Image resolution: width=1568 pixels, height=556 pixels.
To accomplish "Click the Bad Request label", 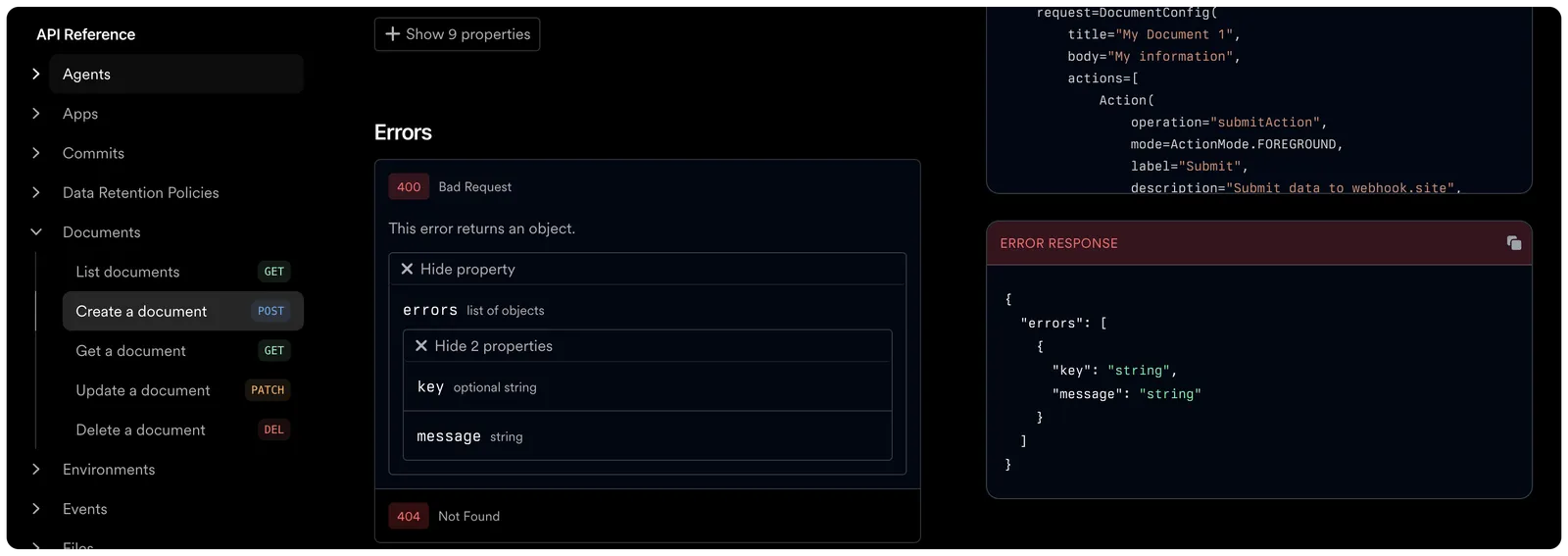I will coord(475,186).
